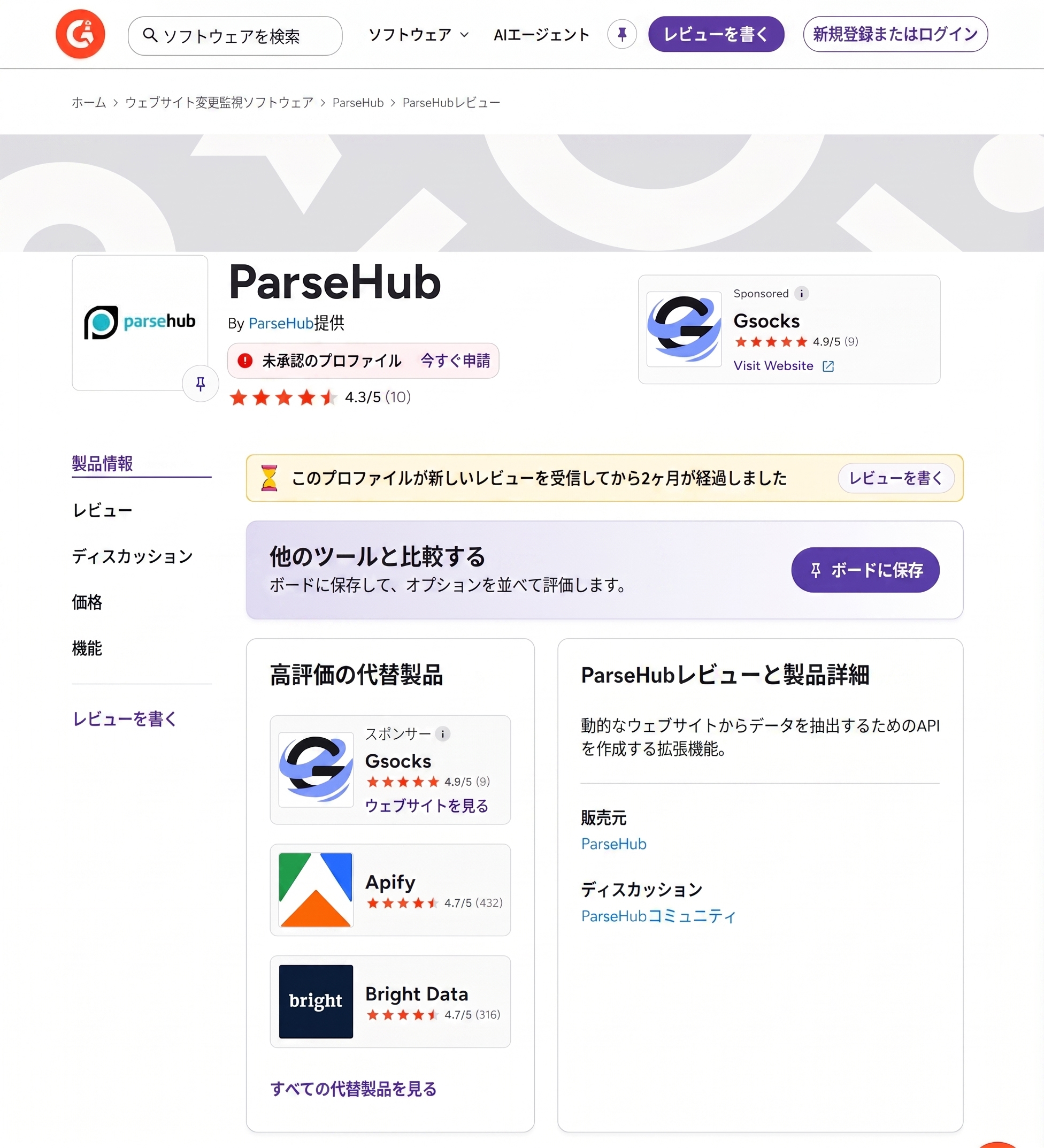
Task: Click the 他のツールと比較する heading
Action: [x=378, y=556]
